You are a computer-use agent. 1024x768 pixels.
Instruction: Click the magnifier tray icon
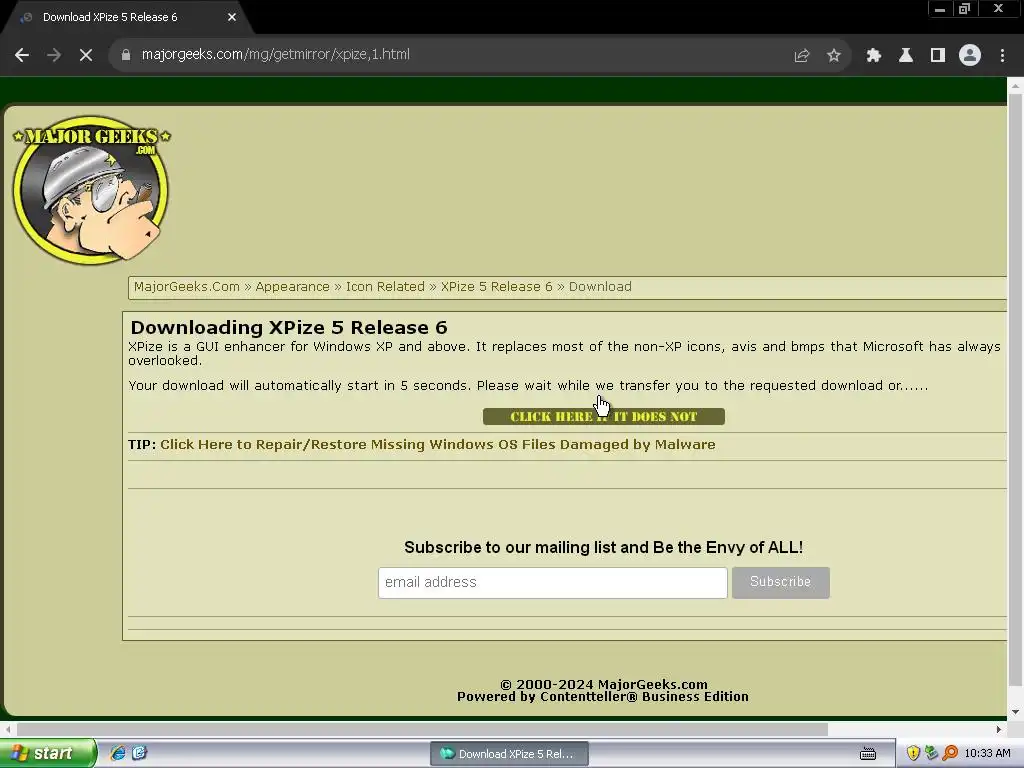click(950, 754)
